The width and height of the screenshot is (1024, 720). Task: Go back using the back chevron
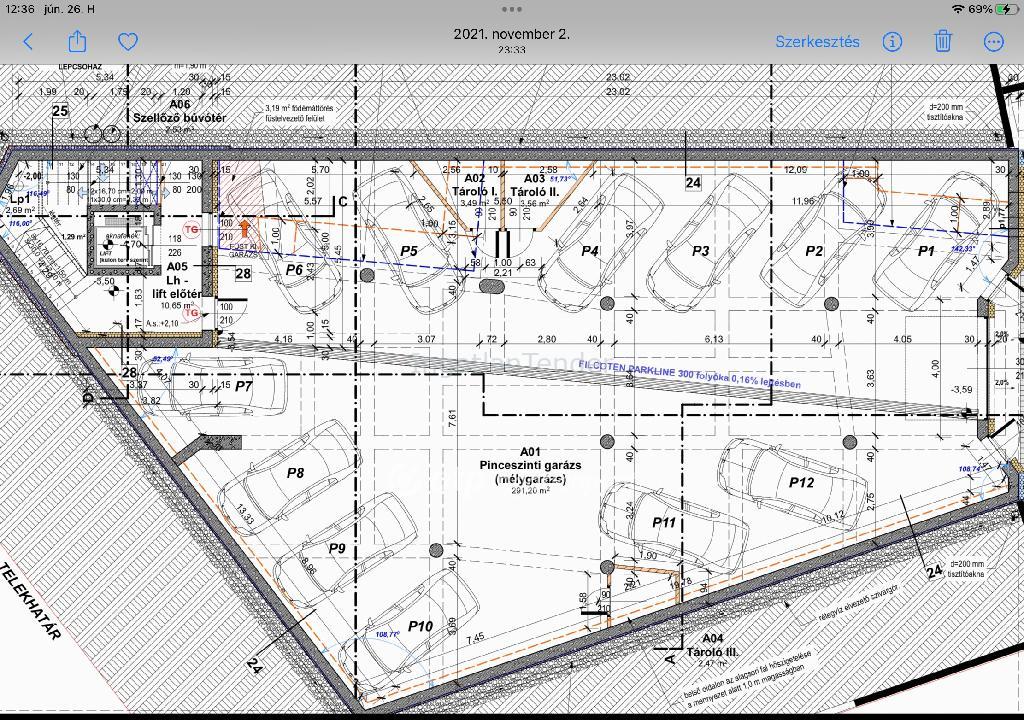[x=28, y=41]
